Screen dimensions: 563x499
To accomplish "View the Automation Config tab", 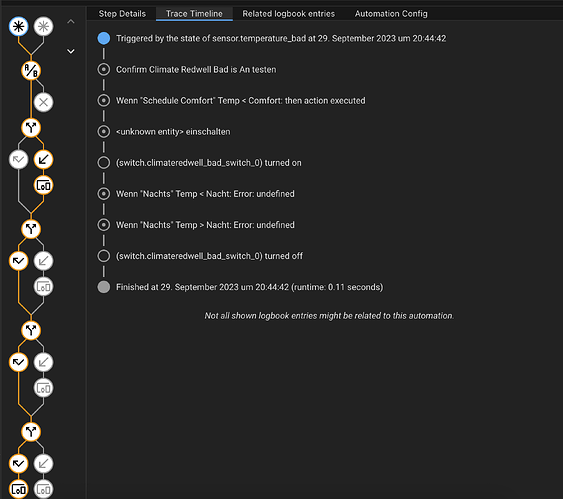I will pos(391,14).
